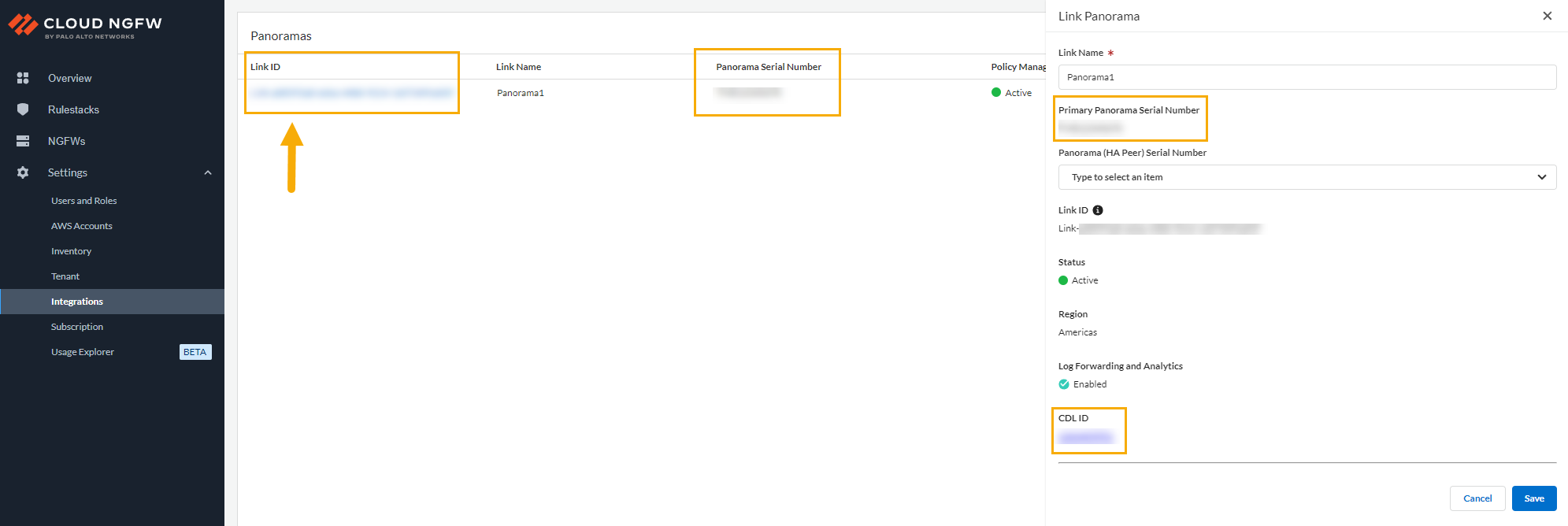Open Usage Explorer

(x=83, y=352)
